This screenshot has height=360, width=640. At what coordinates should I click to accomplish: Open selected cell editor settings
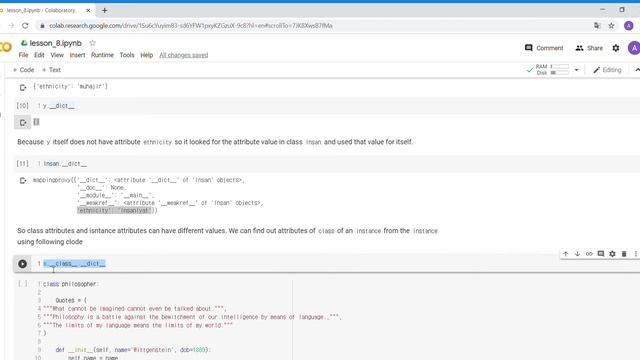pyautogui.click(x=612, y=254)
